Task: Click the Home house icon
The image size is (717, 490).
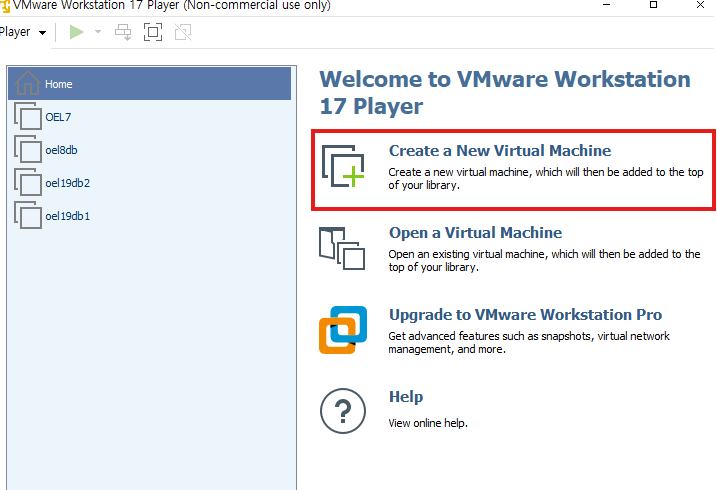Action: pos(27,83)
